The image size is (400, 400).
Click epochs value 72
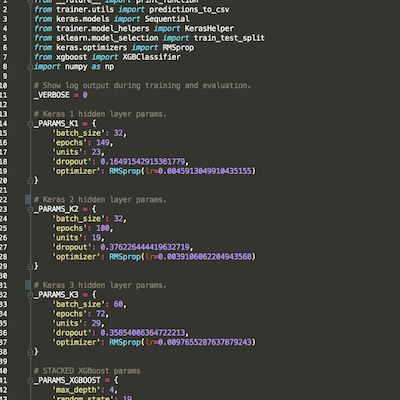[x=100, y=314]
